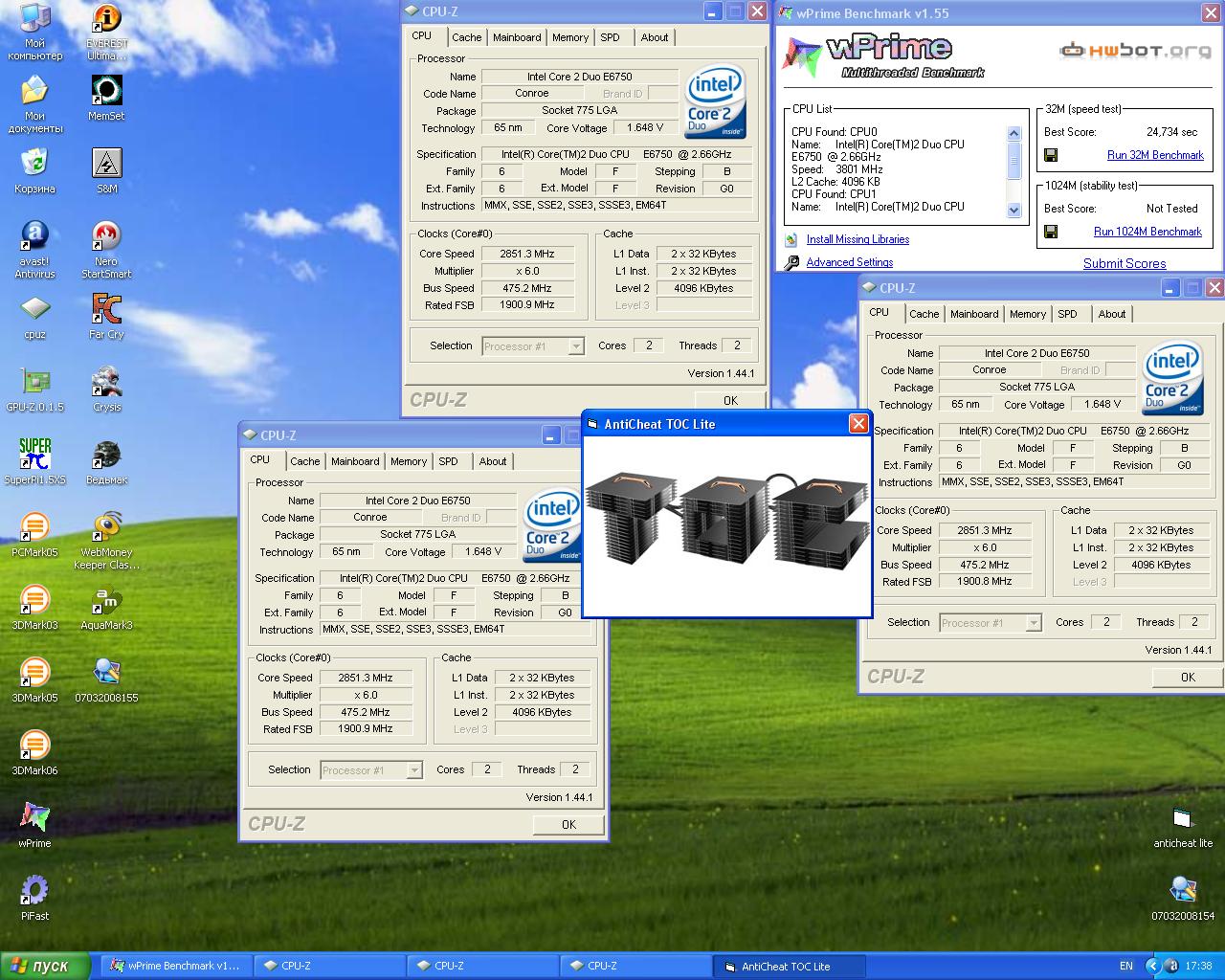Click the Install Missing Libraries link

click(x=857, y=239)
